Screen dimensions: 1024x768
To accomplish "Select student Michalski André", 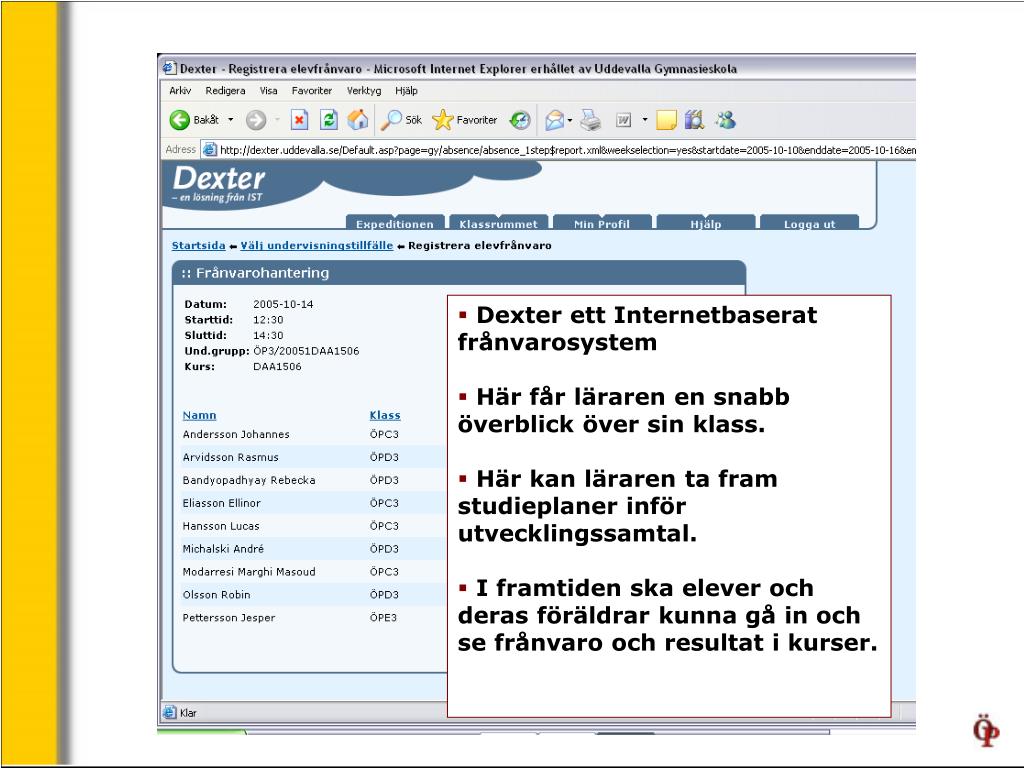I will coord(223,549).
